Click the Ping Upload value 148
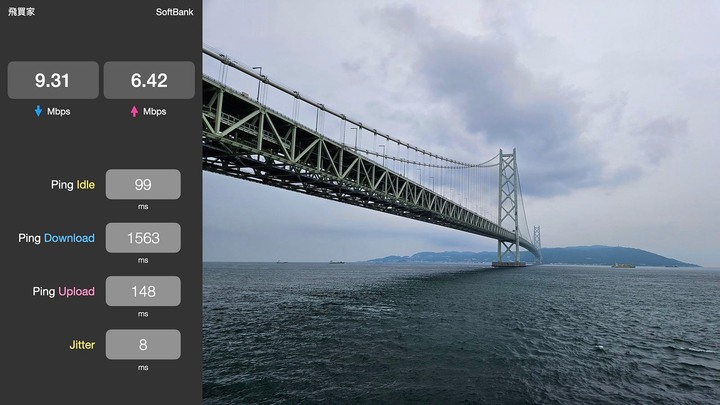The width and height of the screenshot is (720, 405). tap(143, 291)
